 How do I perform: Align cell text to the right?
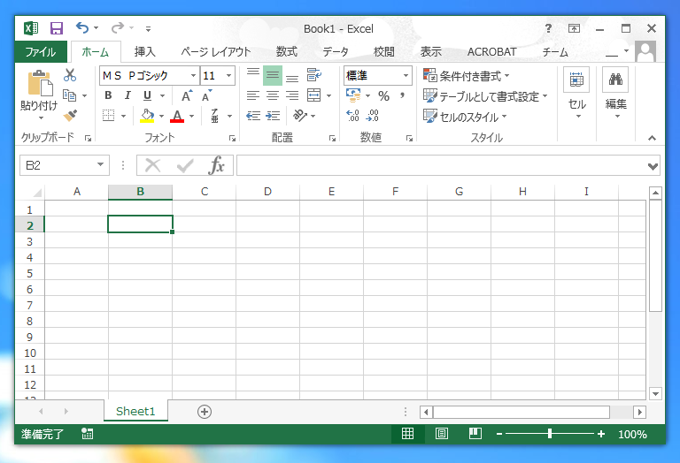click(292, 95)
